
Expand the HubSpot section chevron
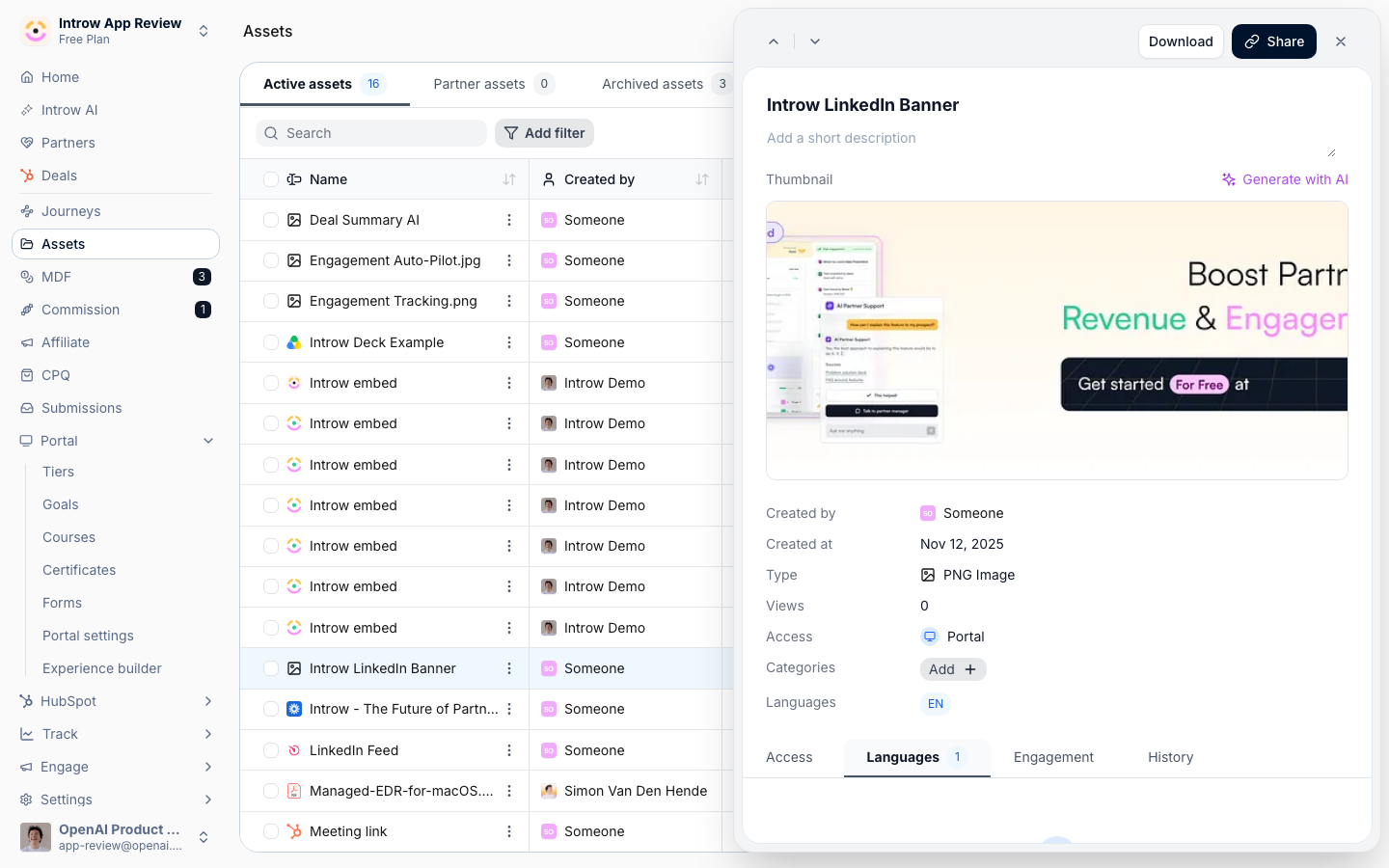[208, 701]
